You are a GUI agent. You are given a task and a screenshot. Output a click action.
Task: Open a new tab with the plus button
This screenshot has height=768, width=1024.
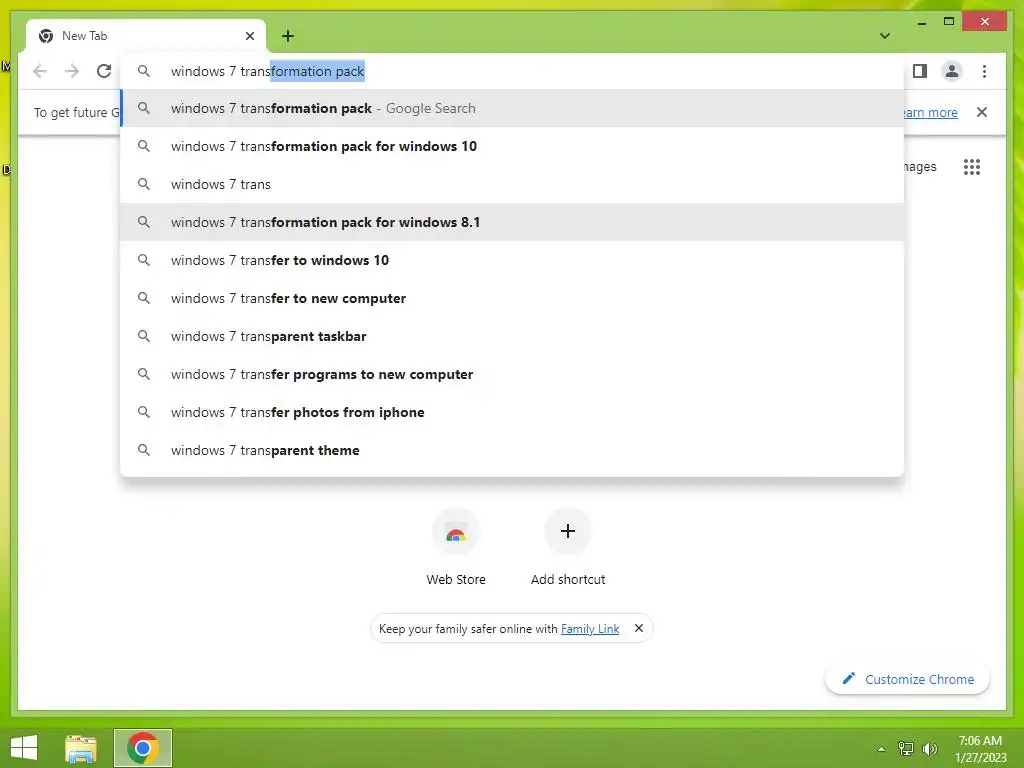(288, 36)
